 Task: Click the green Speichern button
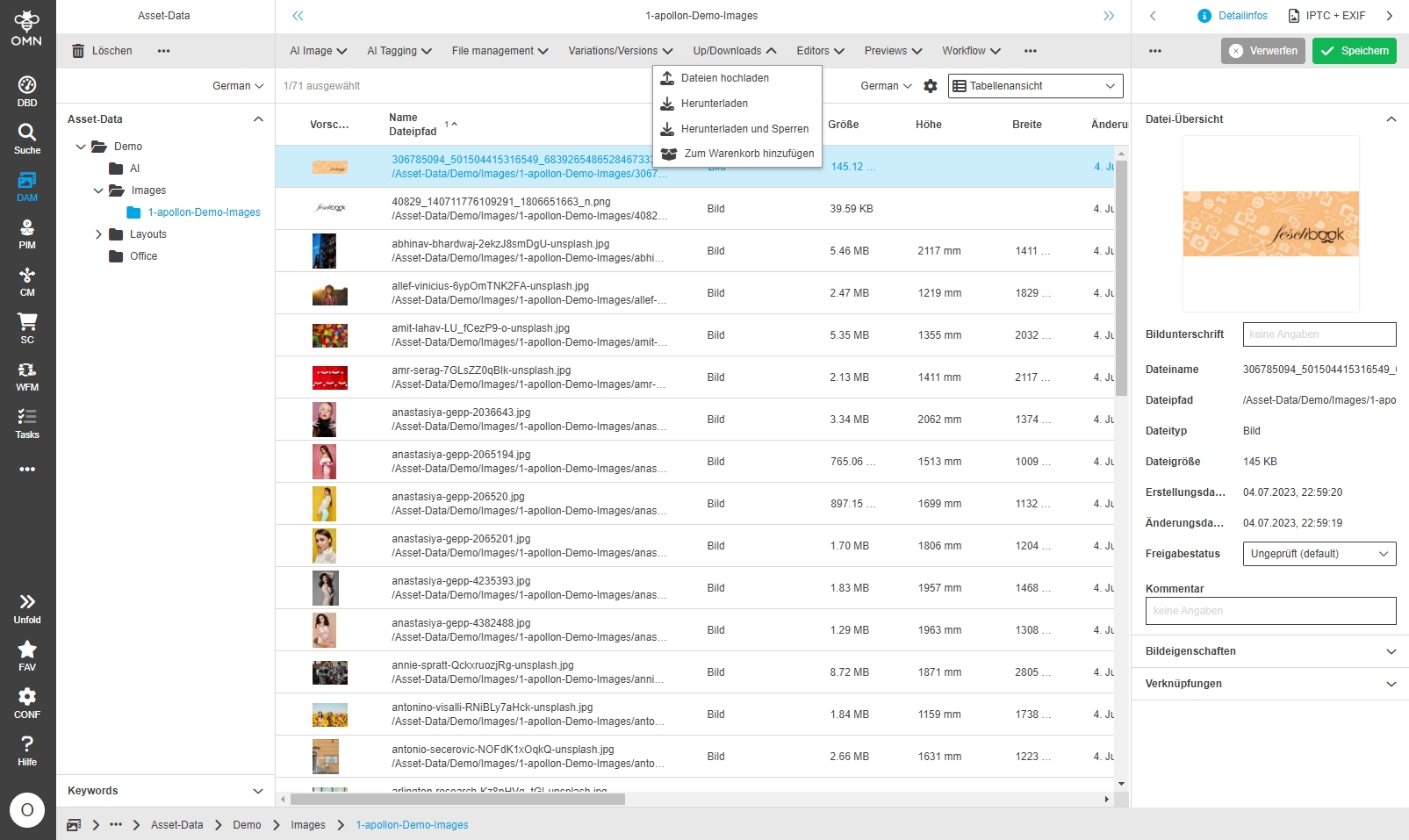coord(1354,51)
